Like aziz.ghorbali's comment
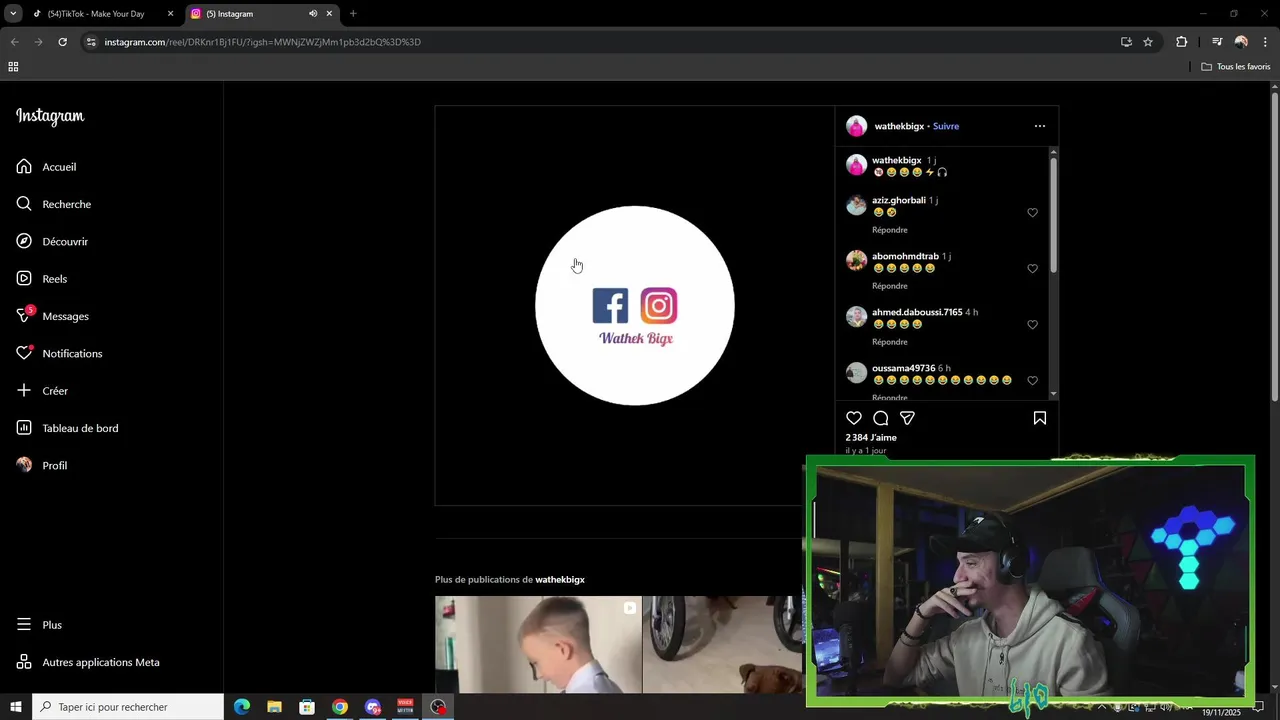Viewport: 1280px width, 720px height. [1033, 213]
